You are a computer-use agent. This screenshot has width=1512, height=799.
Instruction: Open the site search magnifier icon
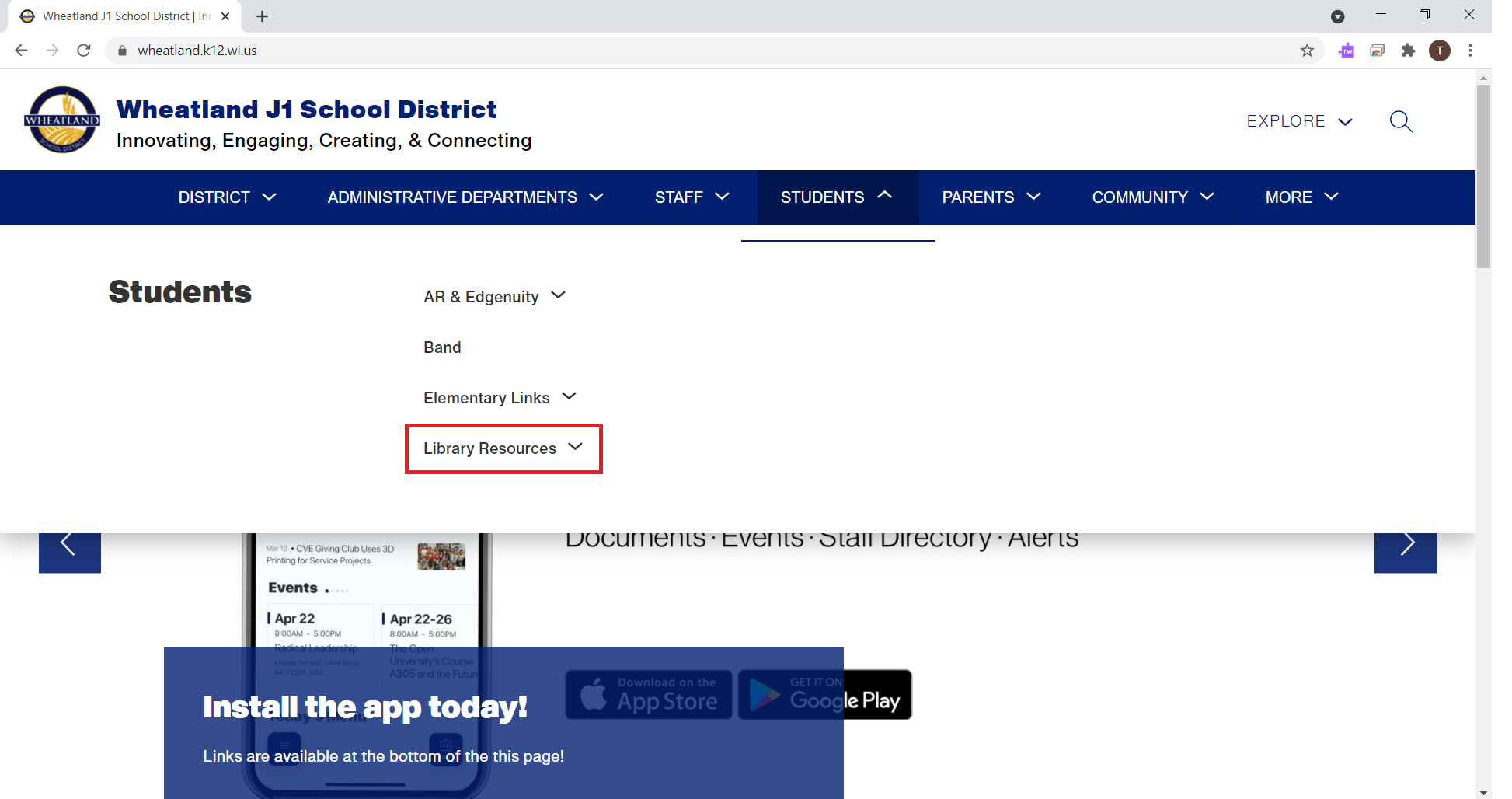1401,121
